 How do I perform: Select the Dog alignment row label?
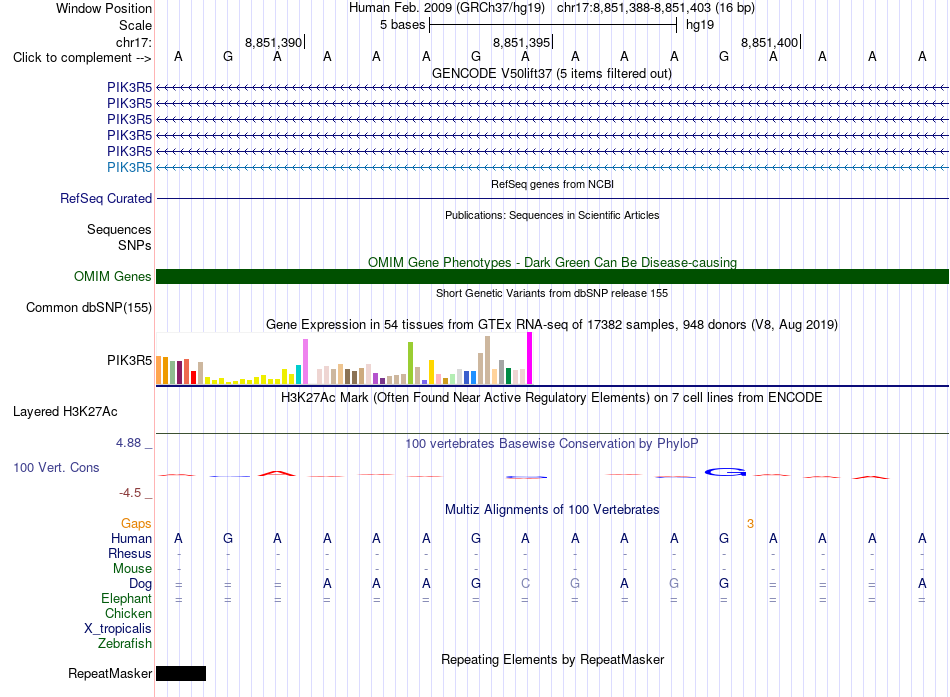[140, 584]
